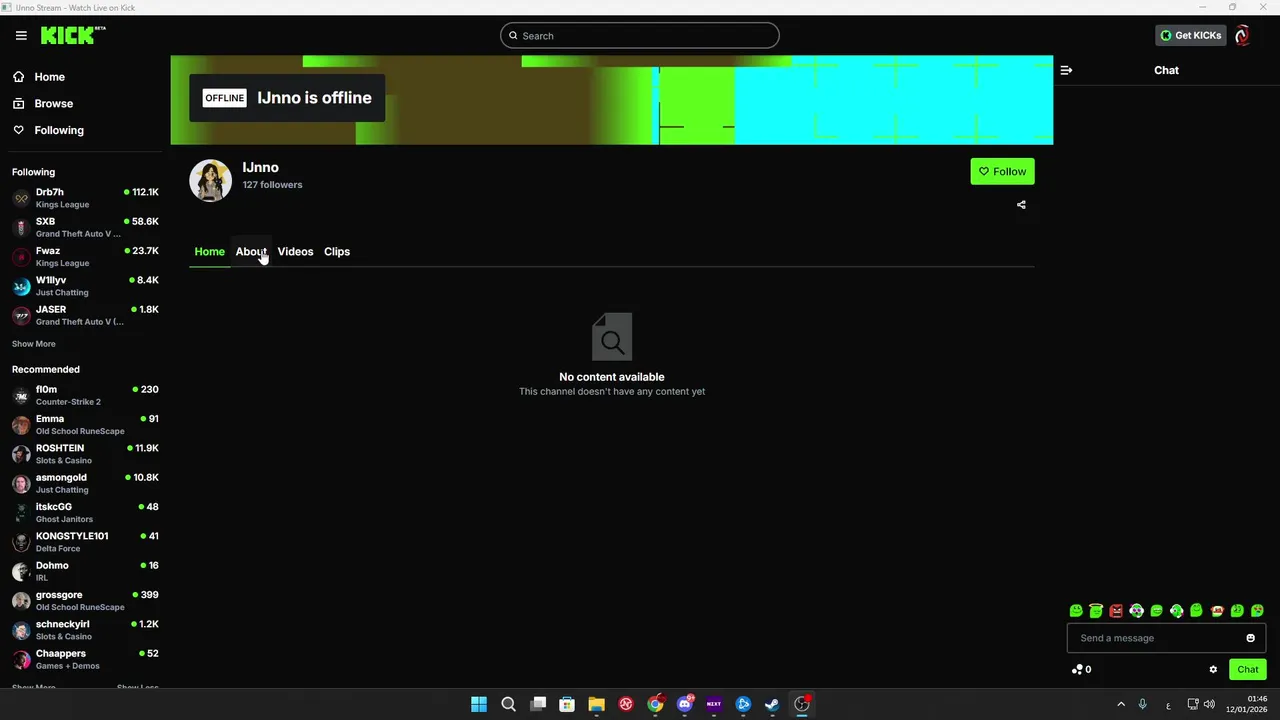1280x720 pixels.
Task: Open JASER followed channel
Action: 85,315
